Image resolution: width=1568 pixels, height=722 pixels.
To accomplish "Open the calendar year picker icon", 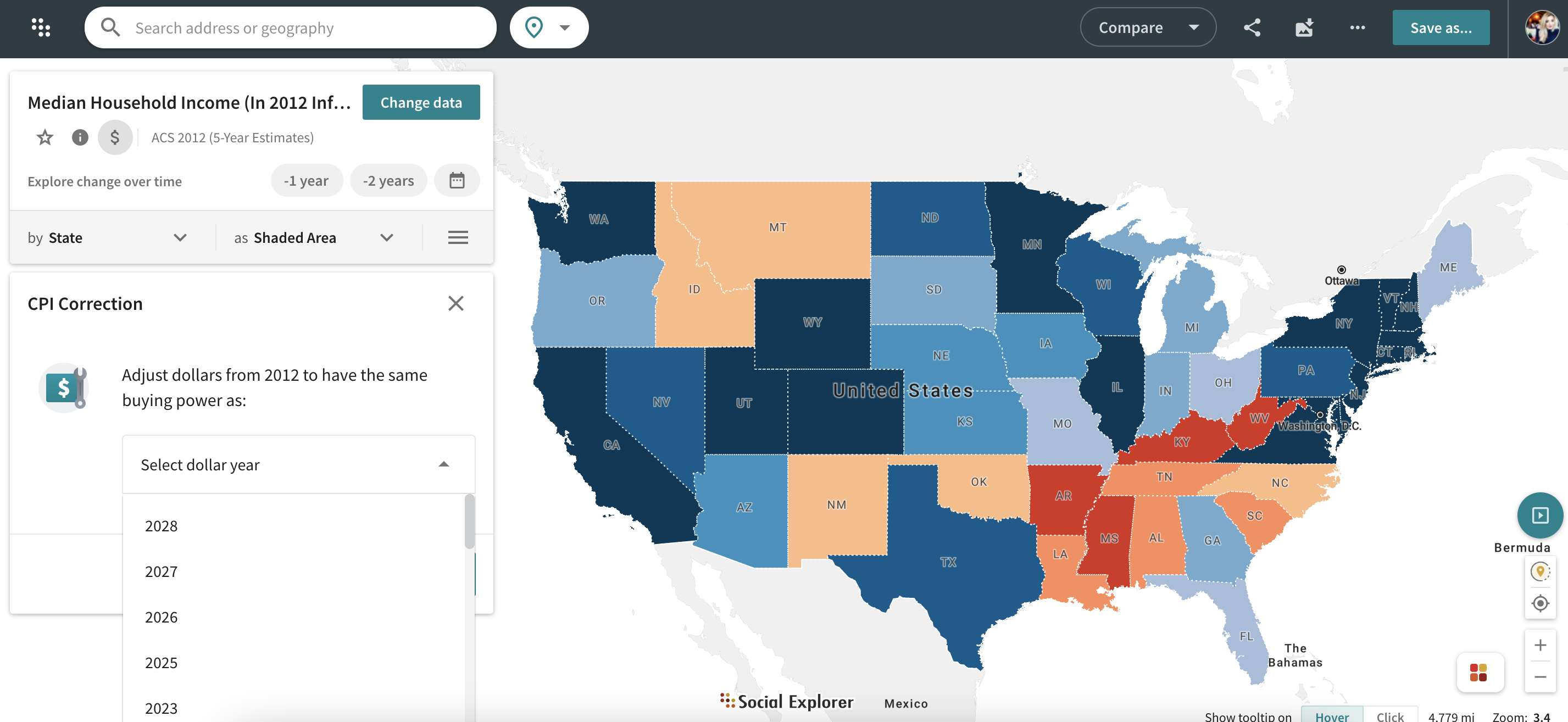I will point(457,181).
